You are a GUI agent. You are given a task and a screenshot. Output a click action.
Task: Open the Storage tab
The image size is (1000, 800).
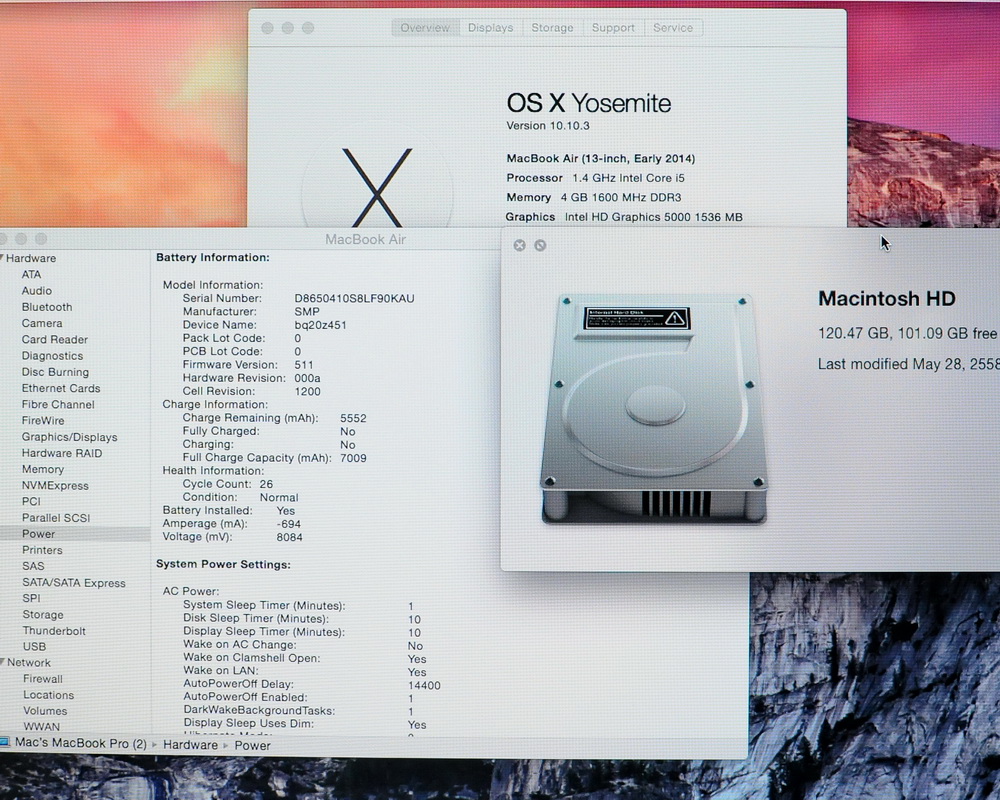552,28
